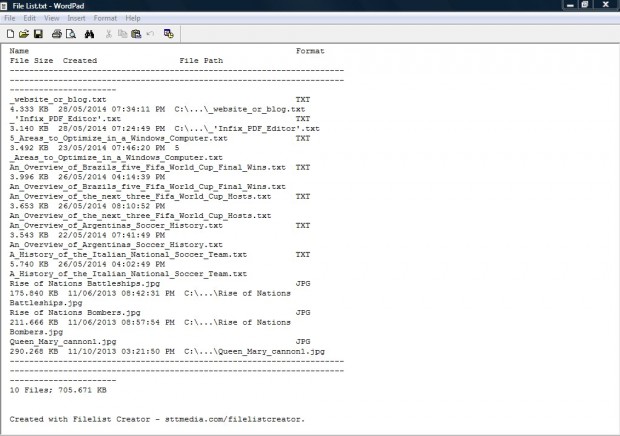Open the Edit menu
This screenshot has width=620, height=436.
30,18
